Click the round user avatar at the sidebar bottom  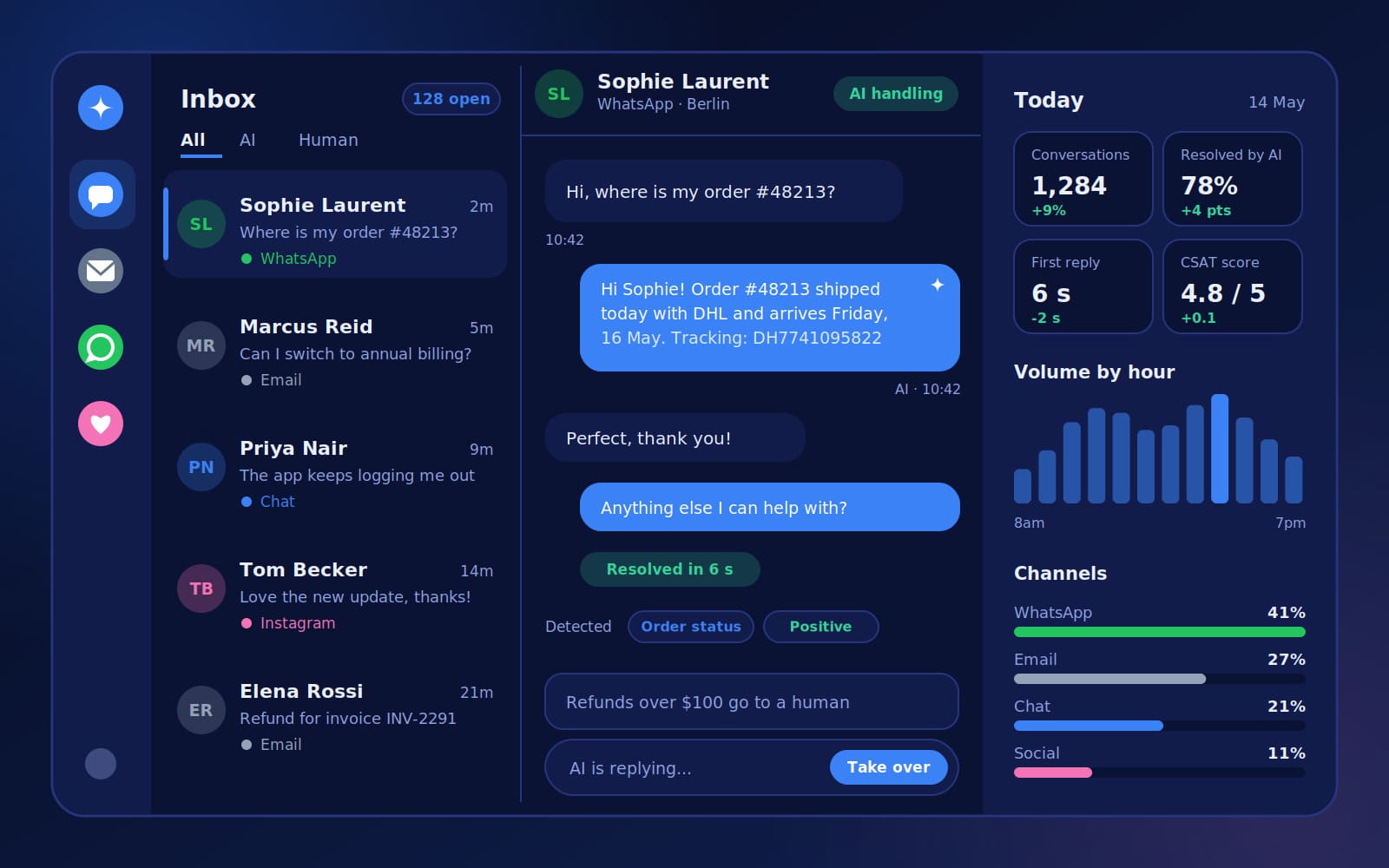pos(101,764)
